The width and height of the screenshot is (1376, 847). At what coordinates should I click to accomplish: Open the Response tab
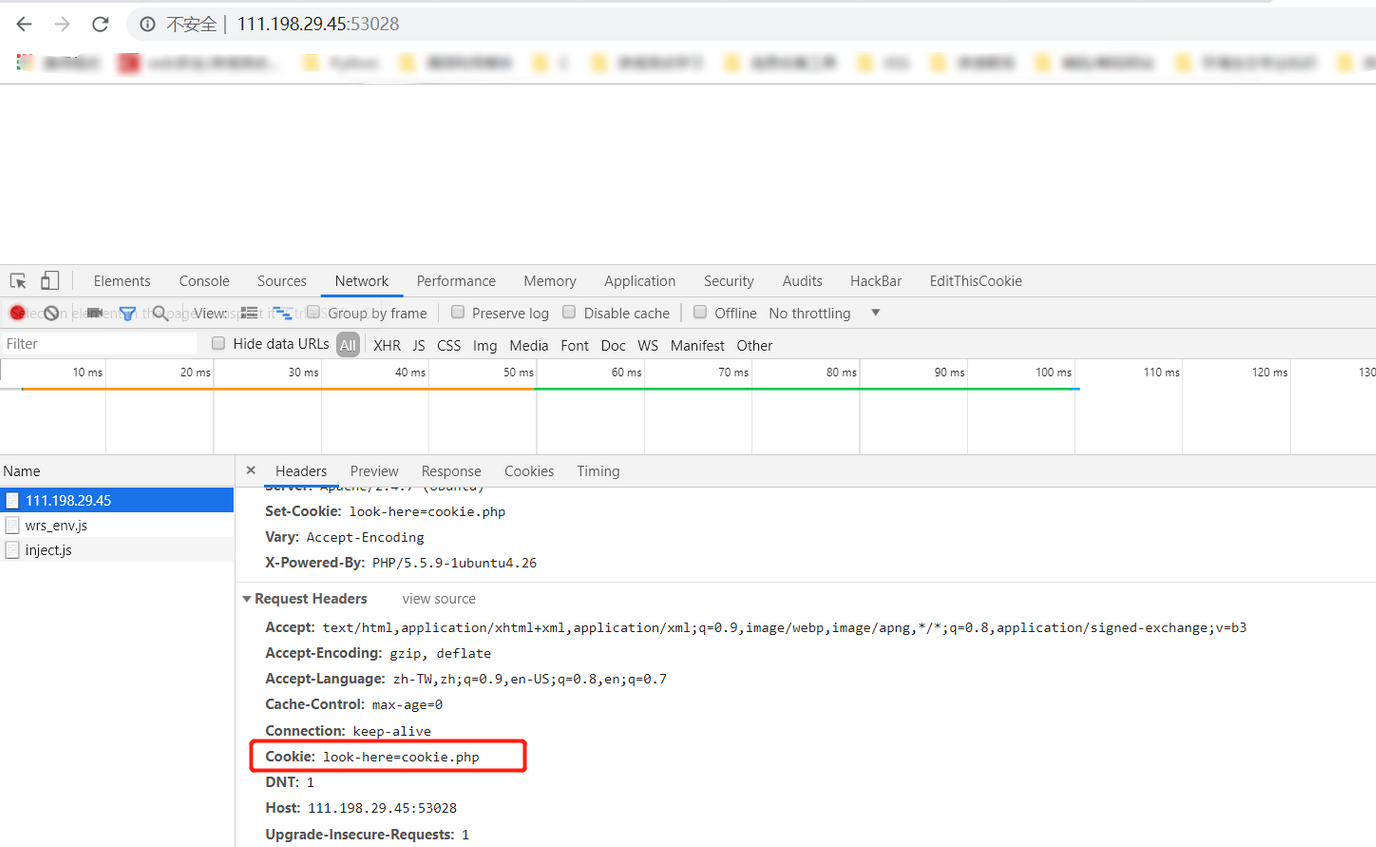[x=451, y=471]
